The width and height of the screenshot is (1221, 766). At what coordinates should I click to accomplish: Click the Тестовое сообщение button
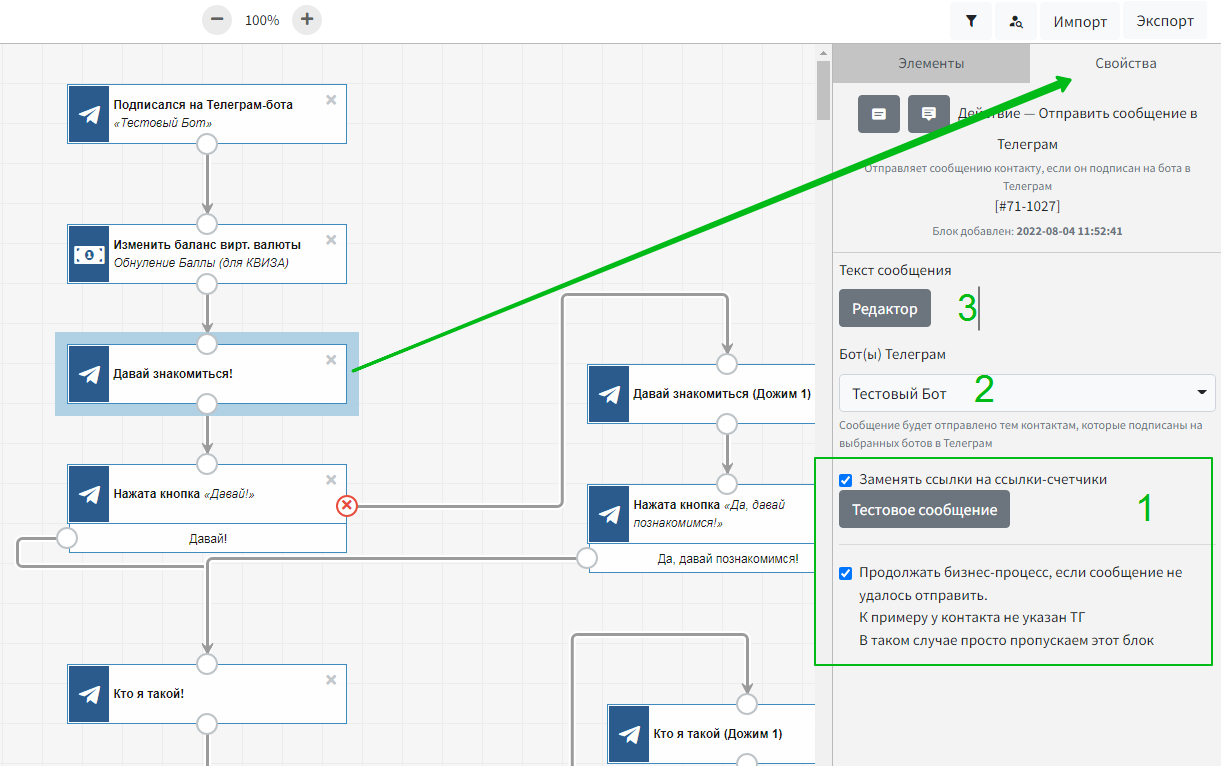924,509
